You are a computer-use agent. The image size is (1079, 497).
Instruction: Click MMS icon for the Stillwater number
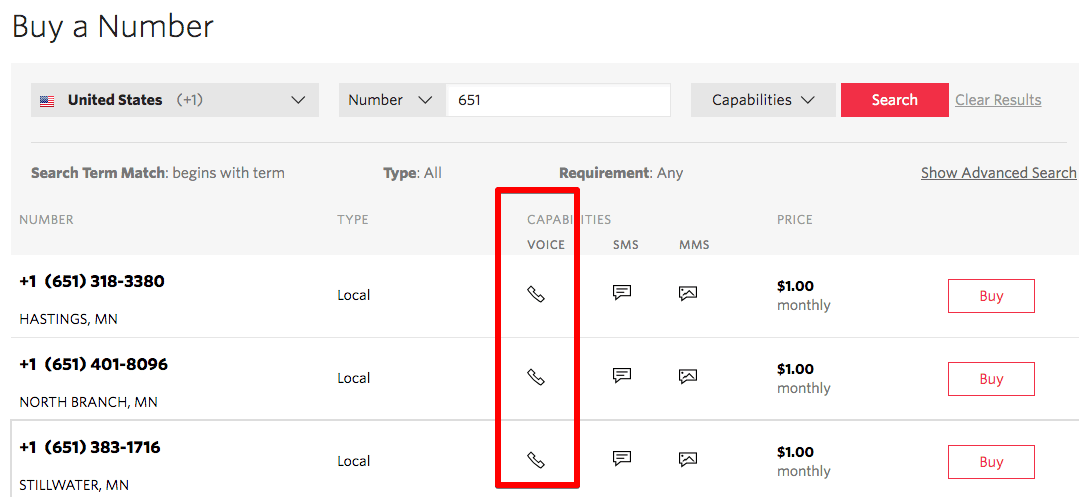coord(687,459)
